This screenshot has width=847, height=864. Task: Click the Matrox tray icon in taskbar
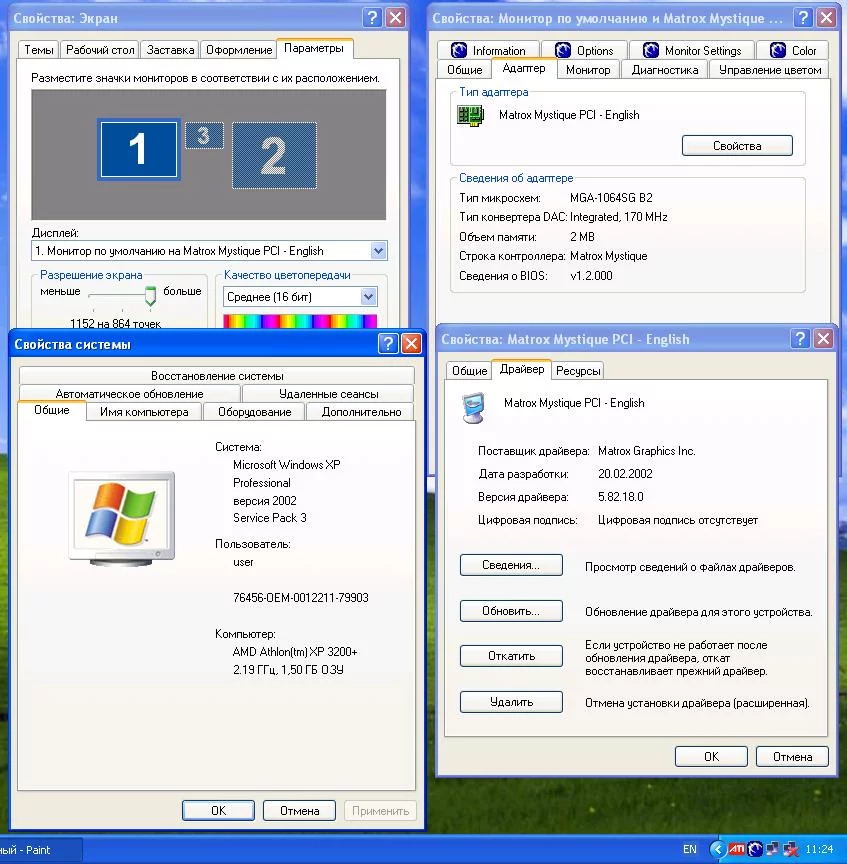click(x=755, y=849)
